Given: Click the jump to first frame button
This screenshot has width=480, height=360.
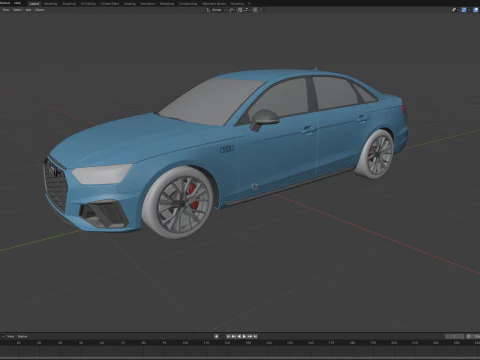Looking at the screenshot, I should [x=229, y=337].
